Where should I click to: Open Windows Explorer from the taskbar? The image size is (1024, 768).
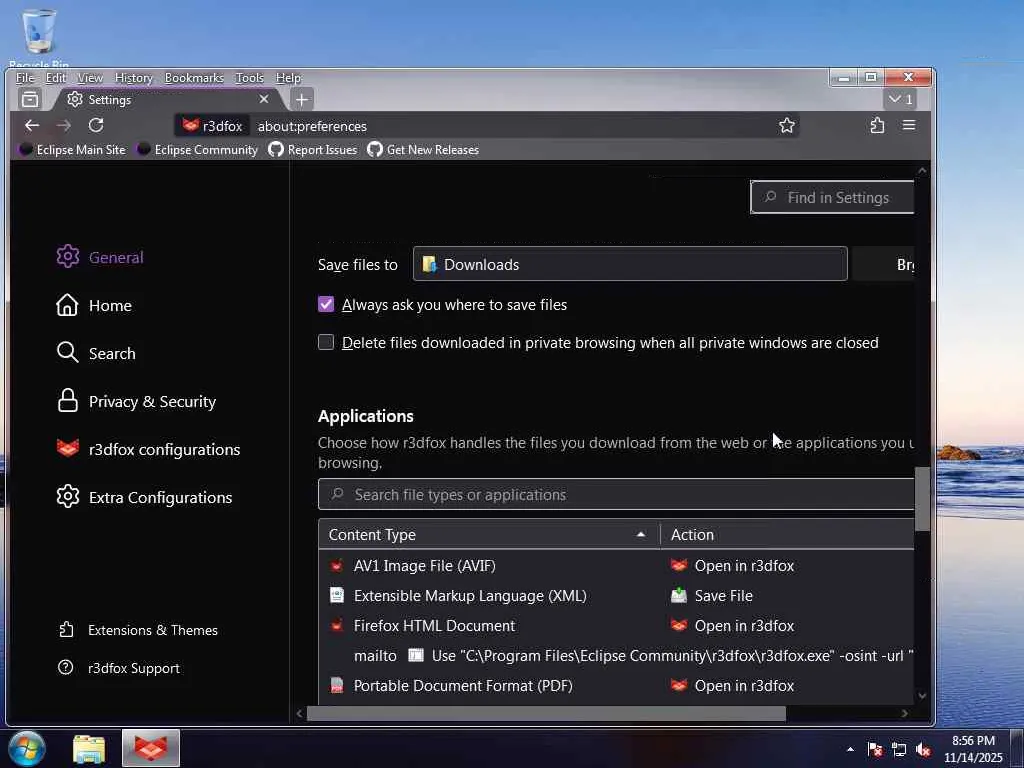(x=89, y=748)
